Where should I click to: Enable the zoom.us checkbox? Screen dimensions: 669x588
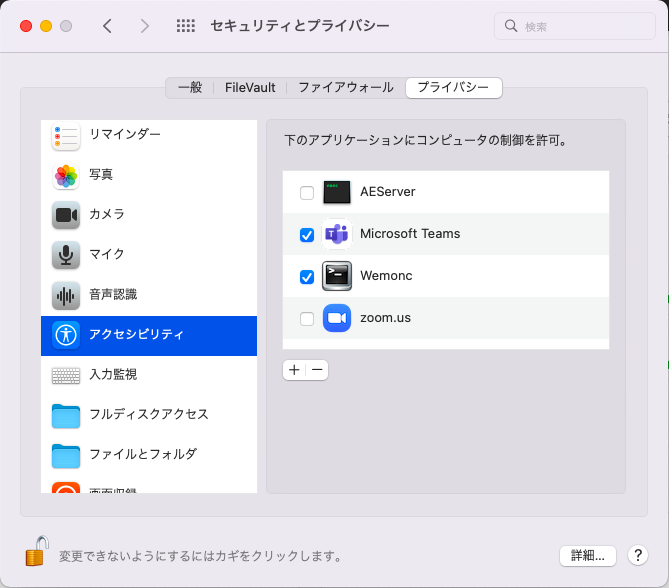coord(307,318)
